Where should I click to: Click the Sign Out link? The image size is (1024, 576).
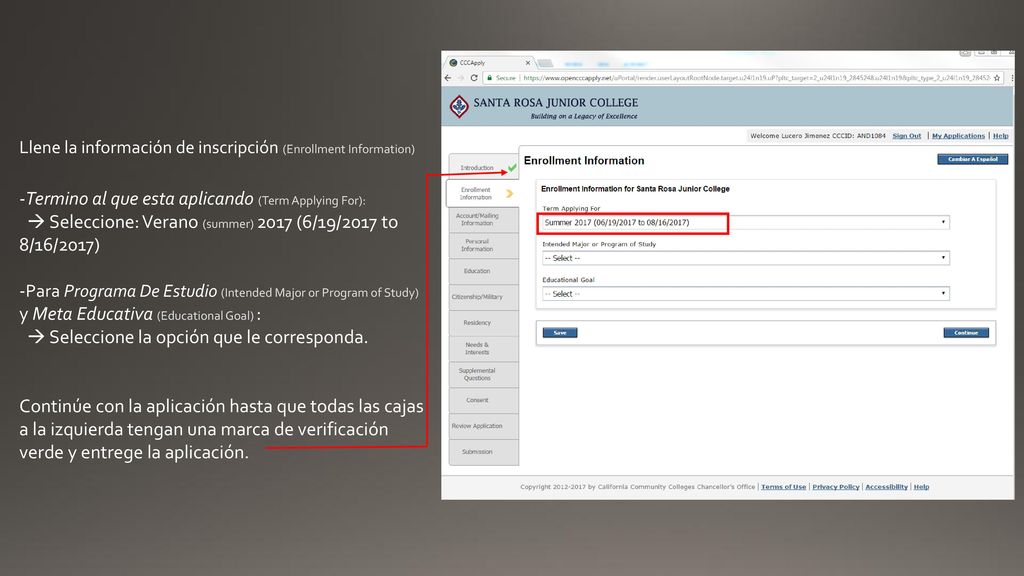(906, 136)
